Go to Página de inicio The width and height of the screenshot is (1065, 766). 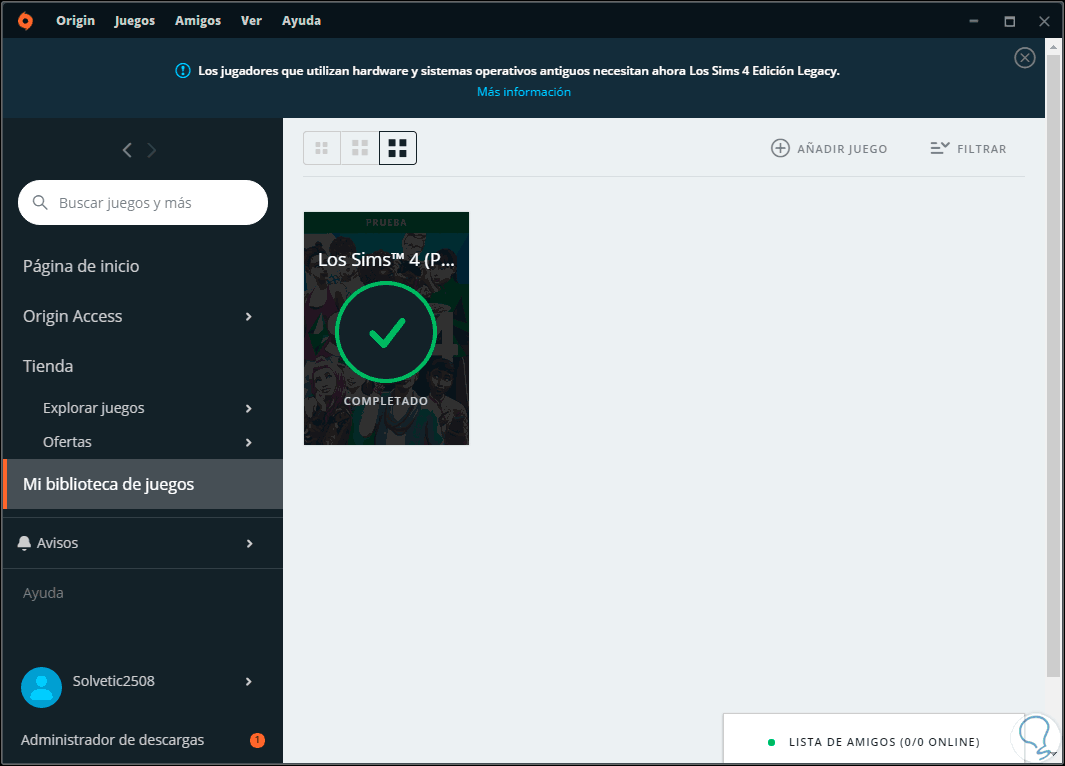coord(81,266)
